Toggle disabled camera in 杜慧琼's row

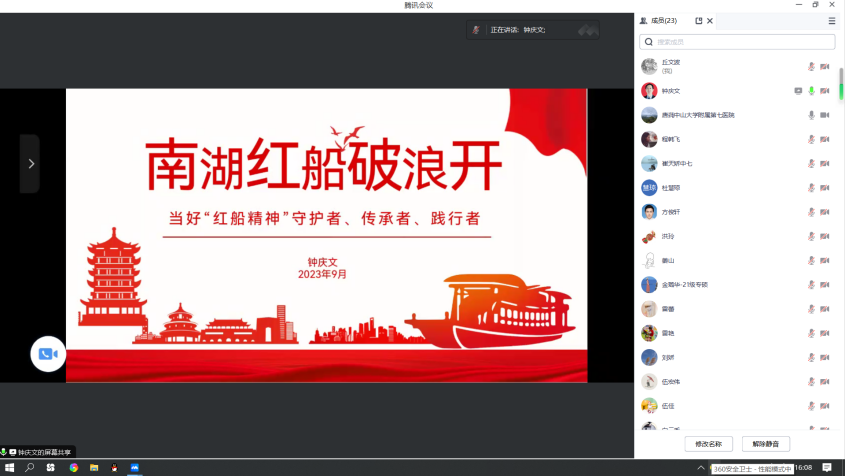click(x=825, y=188)
